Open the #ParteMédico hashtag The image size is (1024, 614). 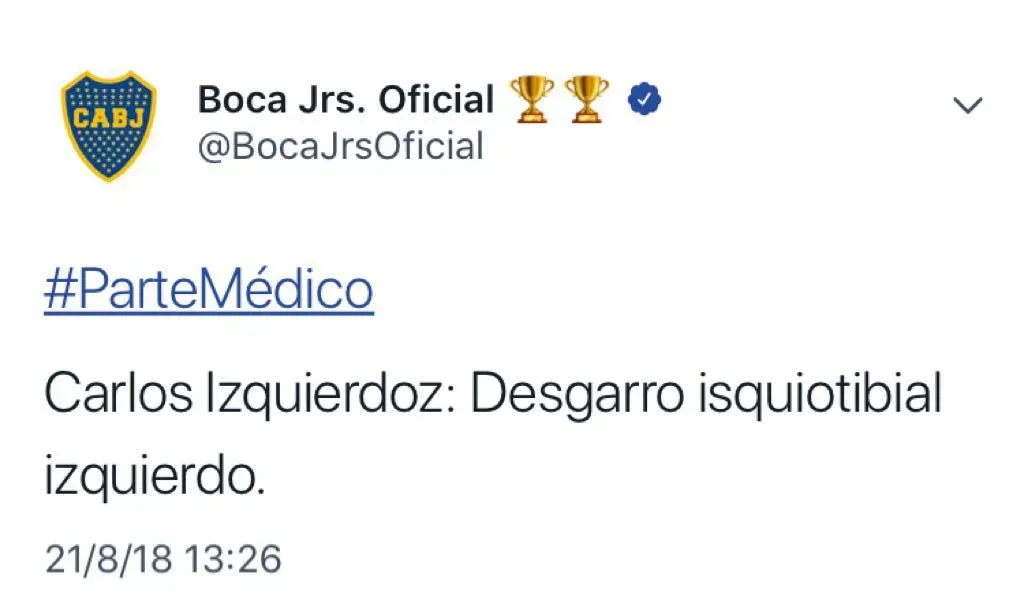208,291
